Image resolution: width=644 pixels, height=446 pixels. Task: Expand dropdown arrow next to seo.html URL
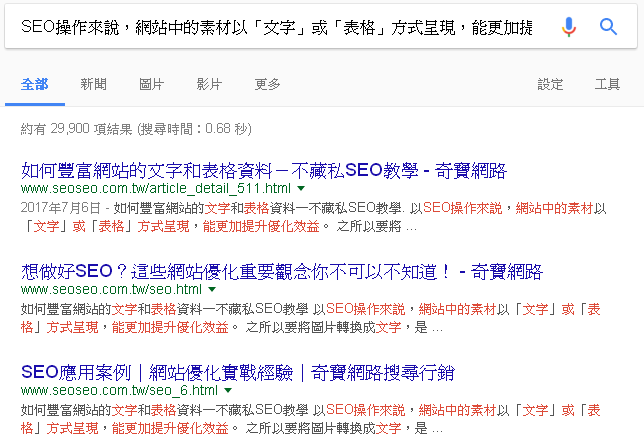click(x=212, y=290)
